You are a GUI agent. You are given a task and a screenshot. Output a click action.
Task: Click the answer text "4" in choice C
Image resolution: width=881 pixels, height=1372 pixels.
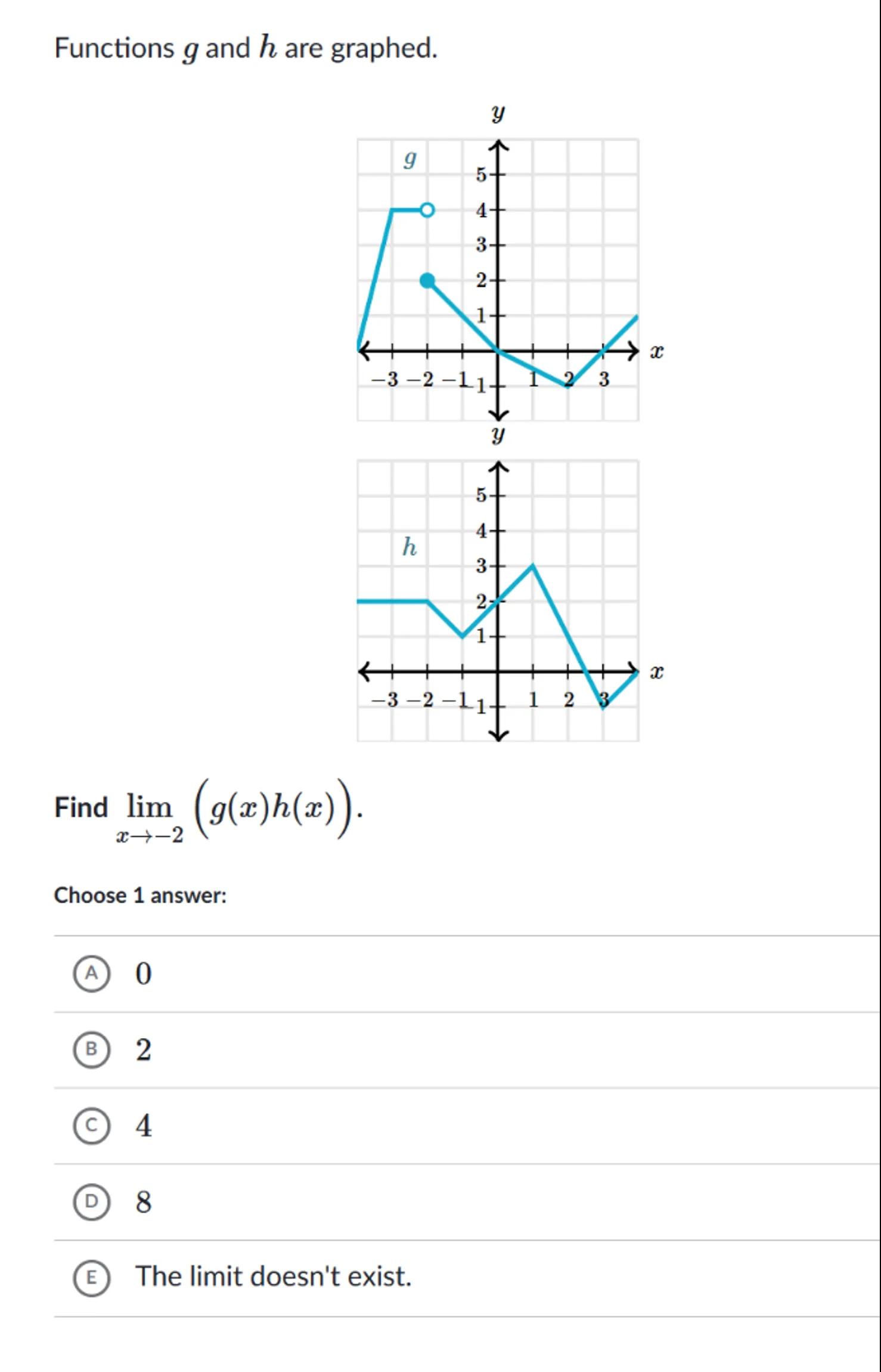[144, 1126]
